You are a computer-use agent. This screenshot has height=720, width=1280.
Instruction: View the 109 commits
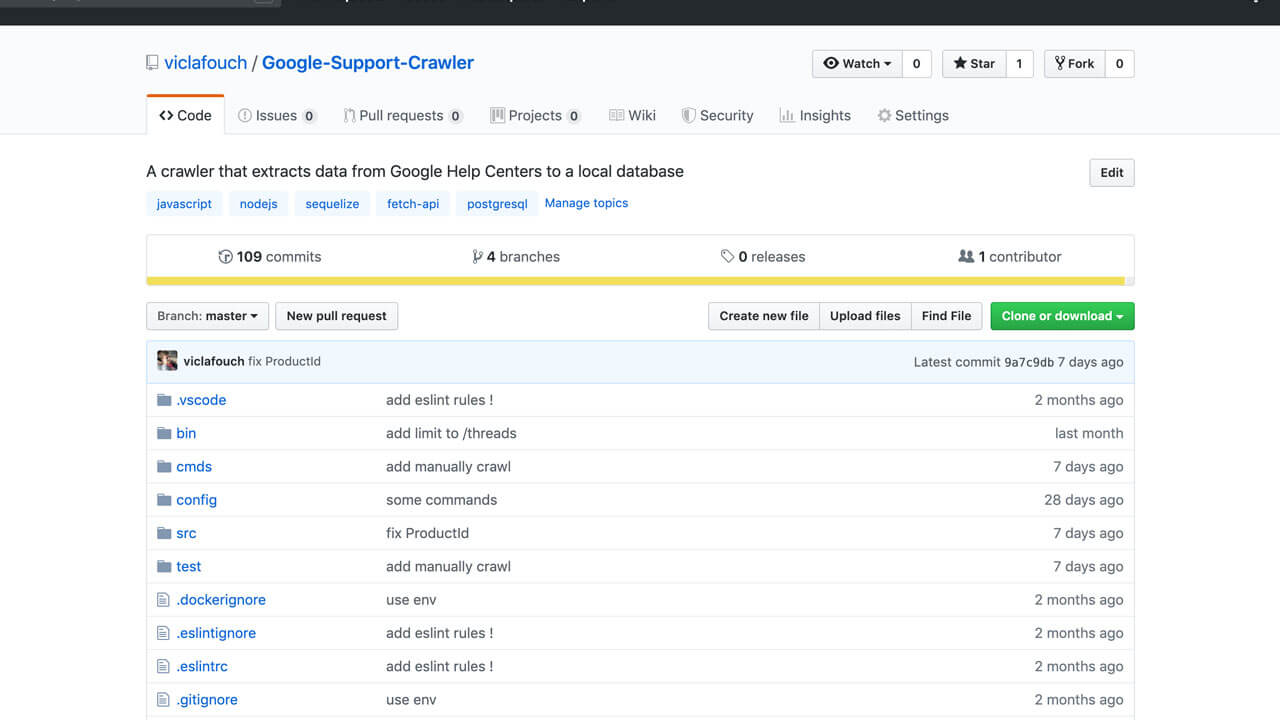click(x=270, y=257)
